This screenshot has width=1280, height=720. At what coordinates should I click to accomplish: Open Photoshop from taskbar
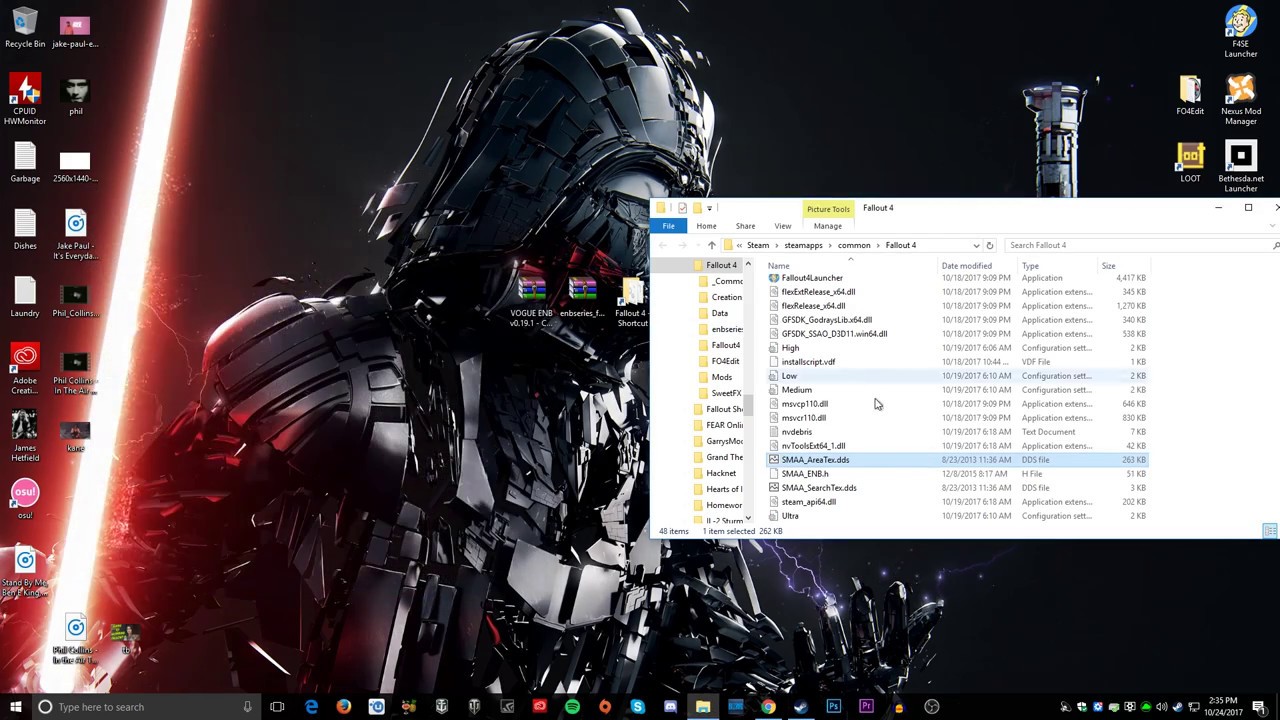[833, 707]
